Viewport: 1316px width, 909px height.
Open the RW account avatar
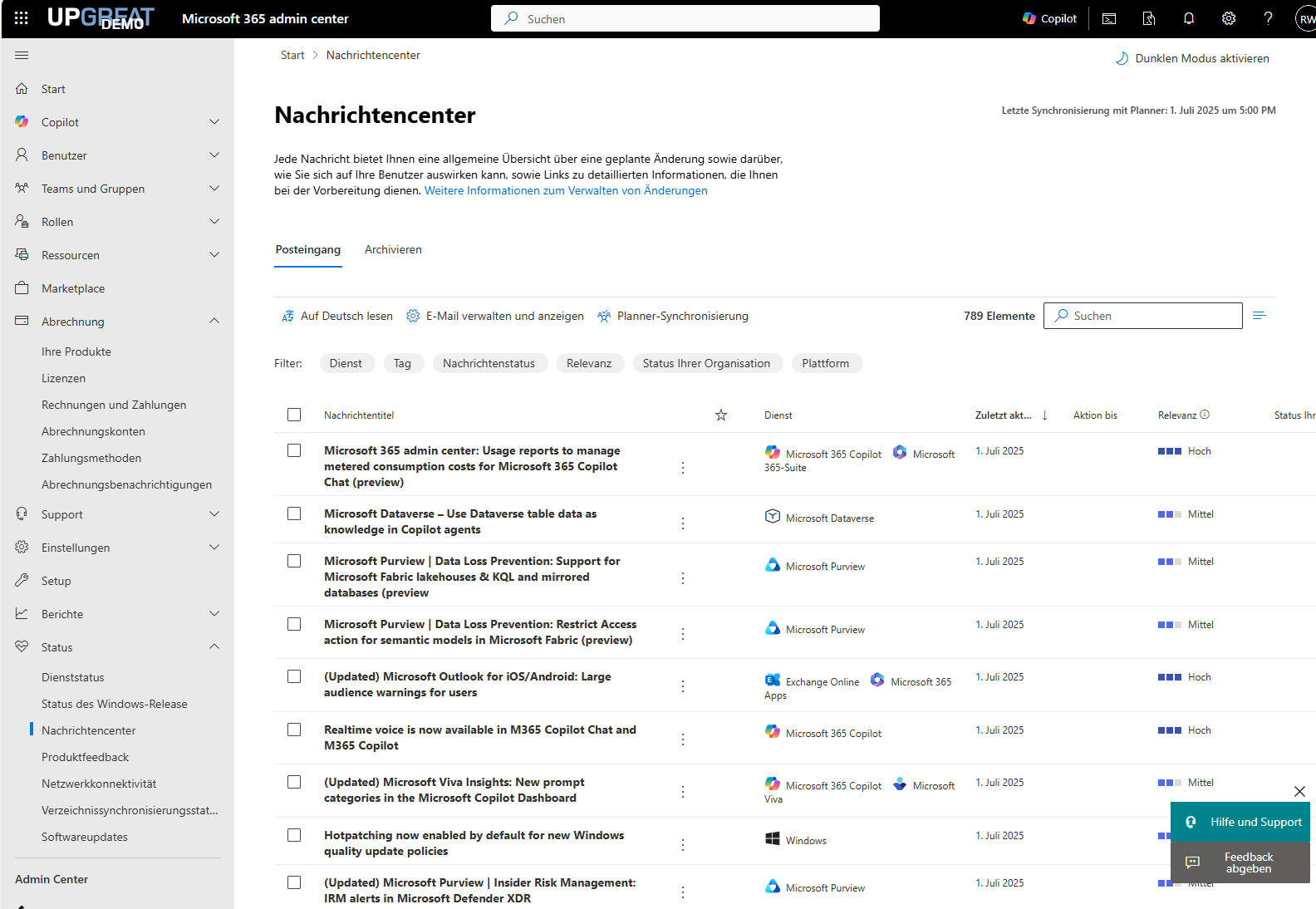1306,19
